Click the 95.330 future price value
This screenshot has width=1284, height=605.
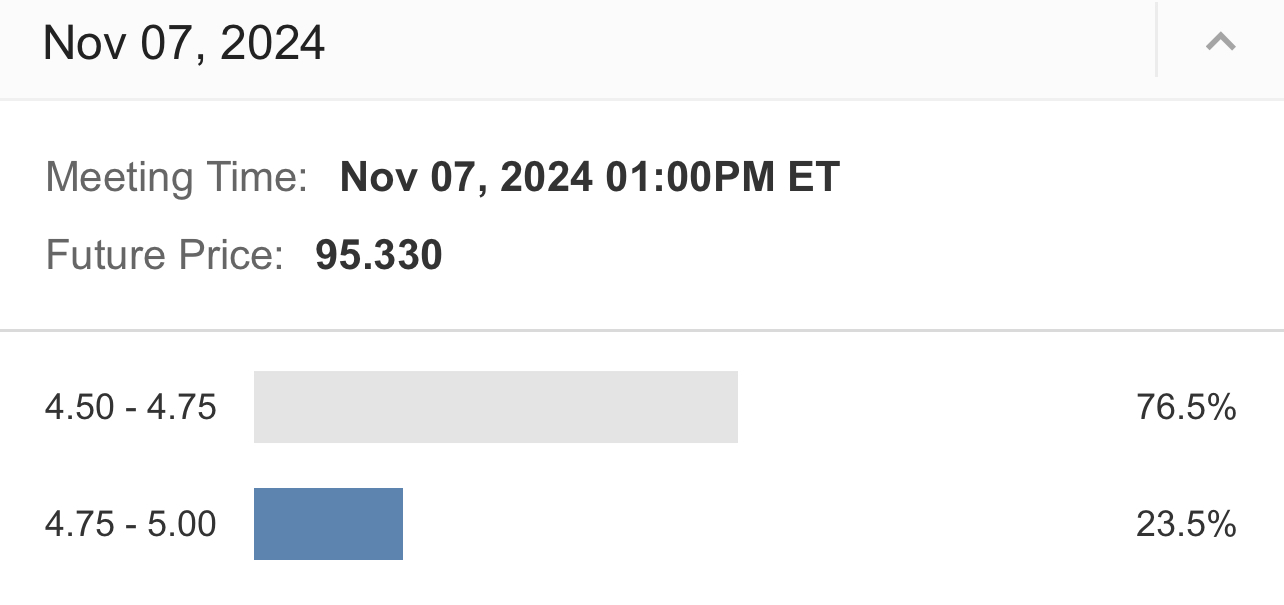click(379, 255)
